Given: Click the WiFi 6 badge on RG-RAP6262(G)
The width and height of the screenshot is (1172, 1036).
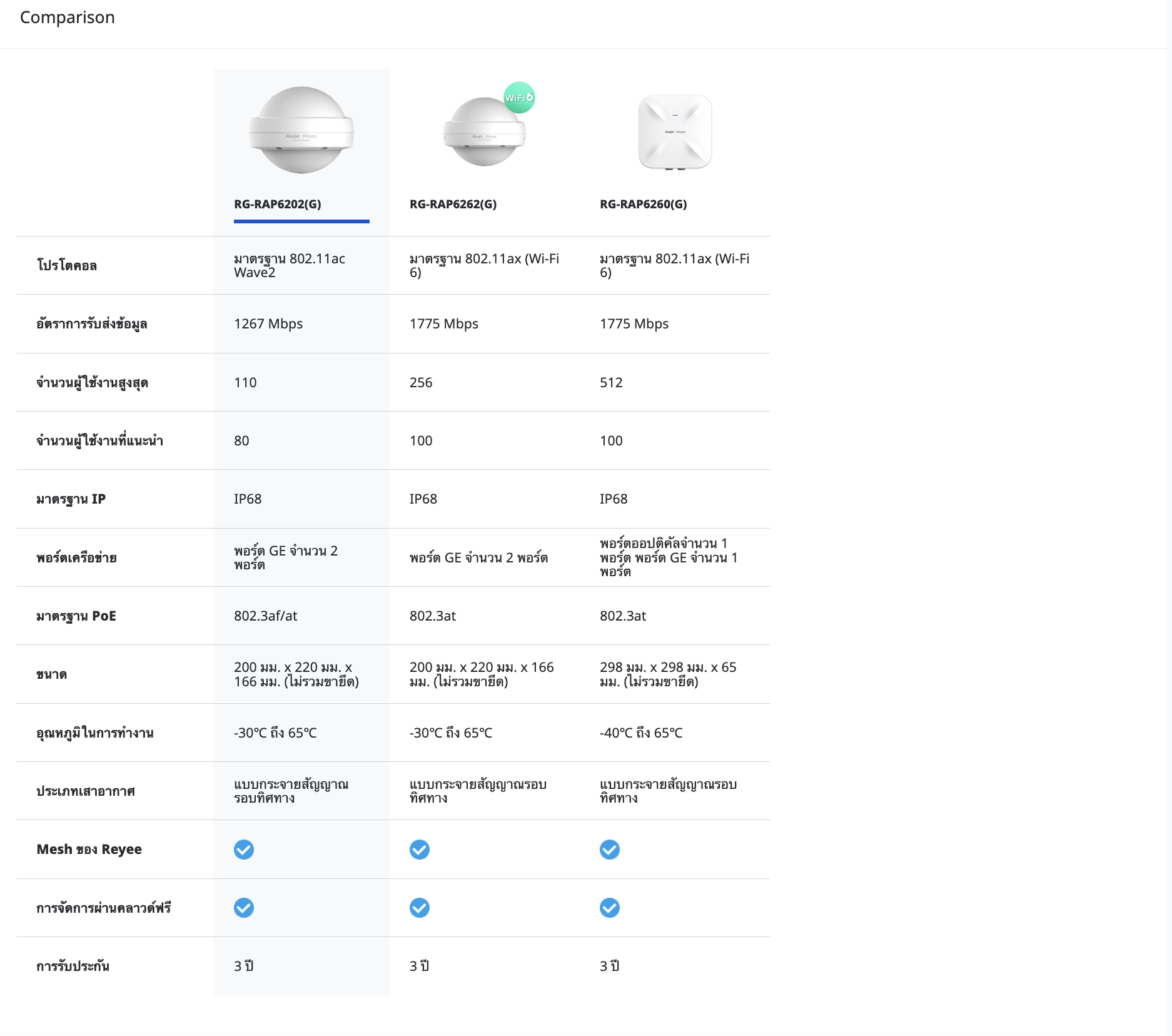Looking at the screenshot, I should 519,98.
